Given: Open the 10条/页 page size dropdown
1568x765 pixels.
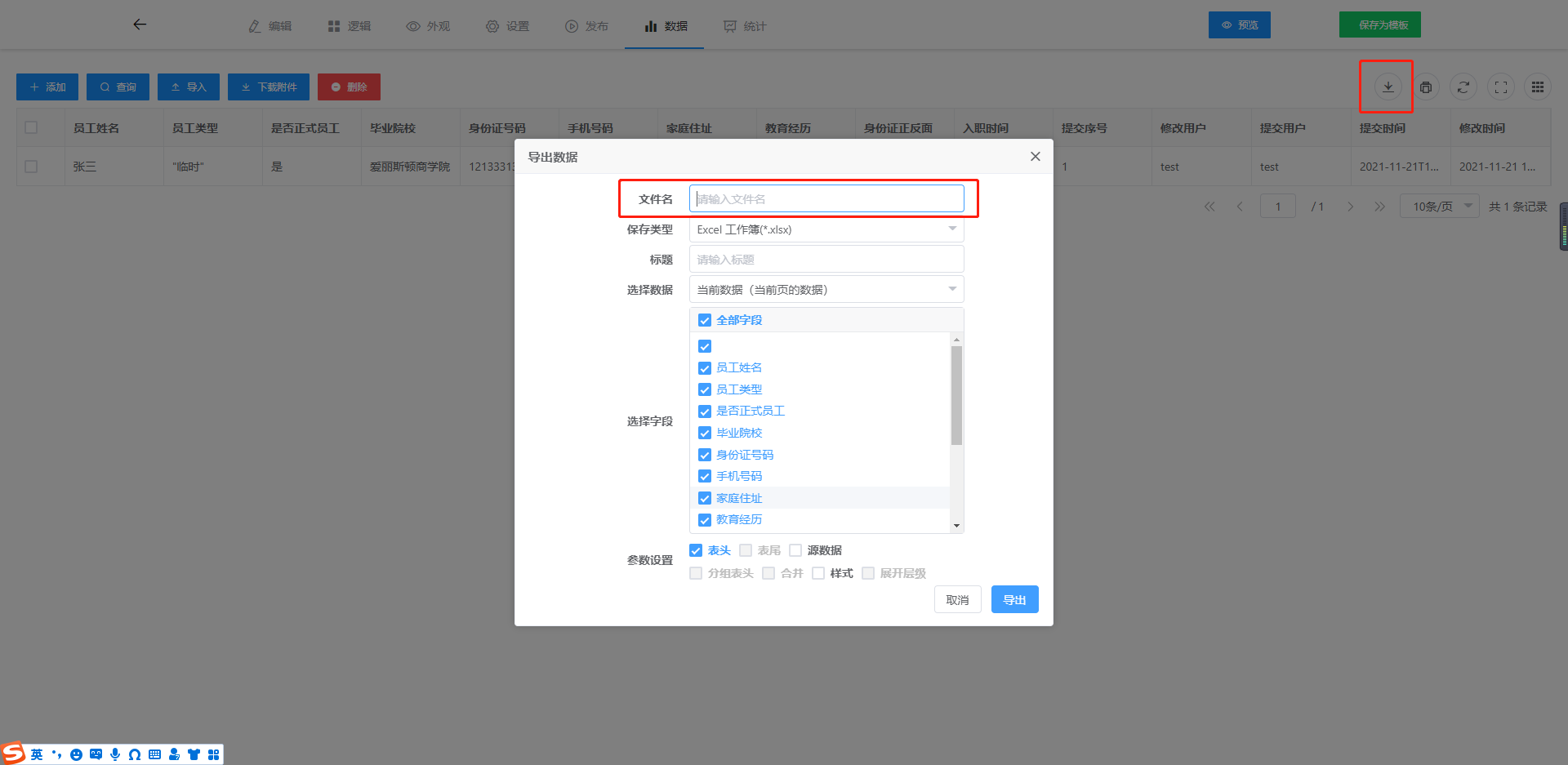Looking at the screenshot, I should click(x=1439, y=207).
